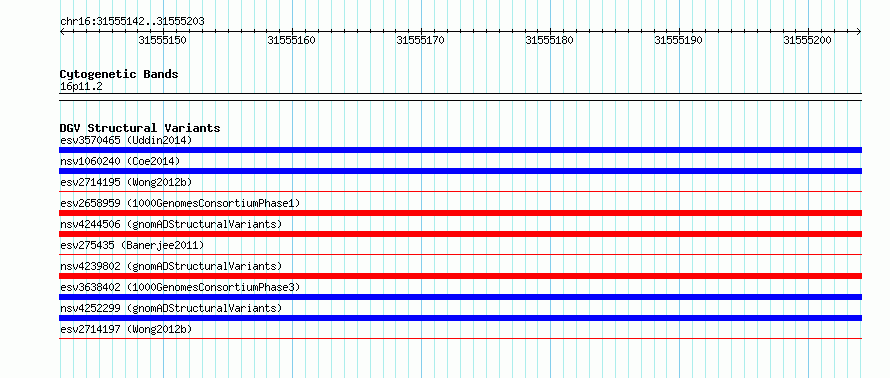Open variant esv3570465 (Uddin2014) label

click(x=126, y=140)
